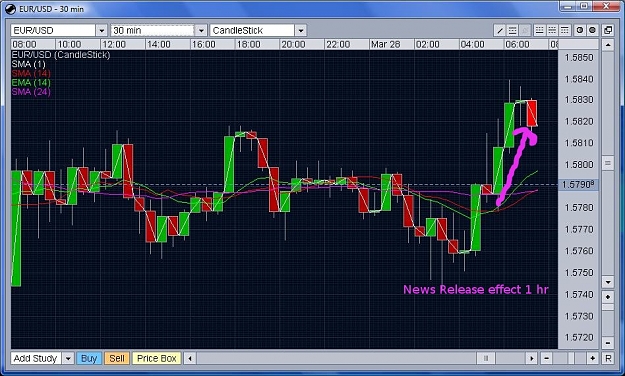
Task: Reset the chart view with R button
Action: tap(608, 358)
